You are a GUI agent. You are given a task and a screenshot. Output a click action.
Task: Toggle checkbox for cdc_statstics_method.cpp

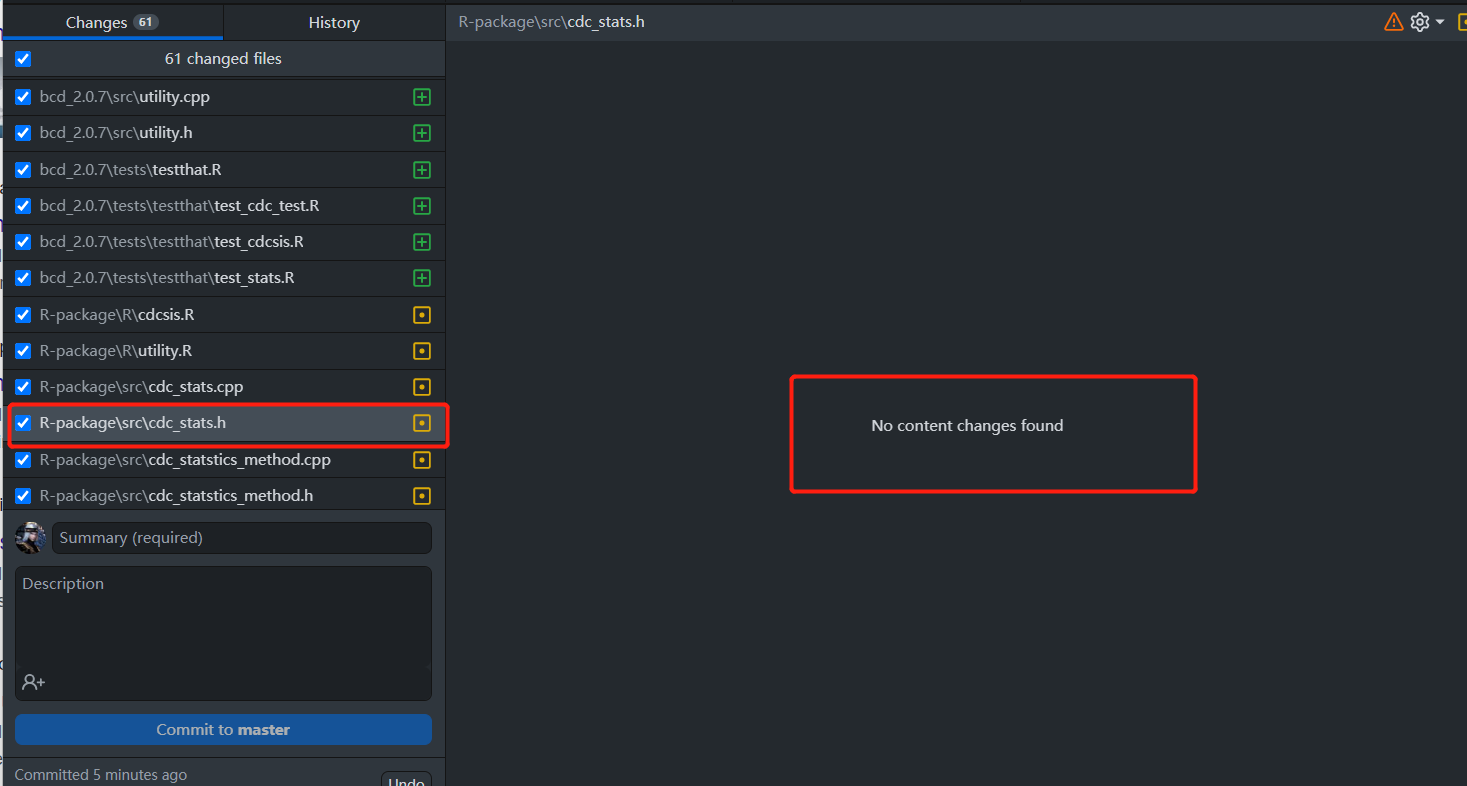pos(23,460)
